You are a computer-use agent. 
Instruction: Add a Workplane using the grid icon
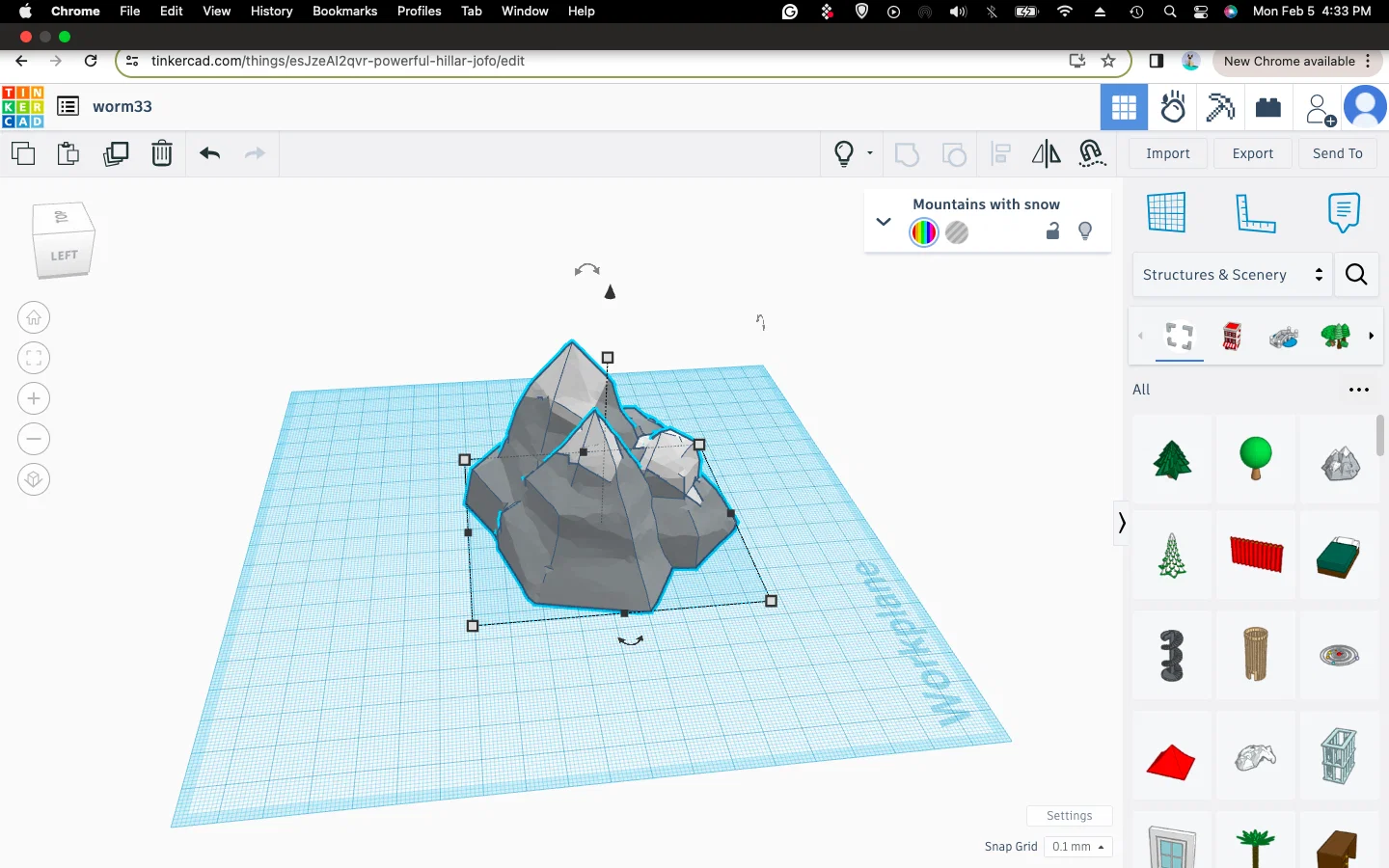click(1166, 212)
